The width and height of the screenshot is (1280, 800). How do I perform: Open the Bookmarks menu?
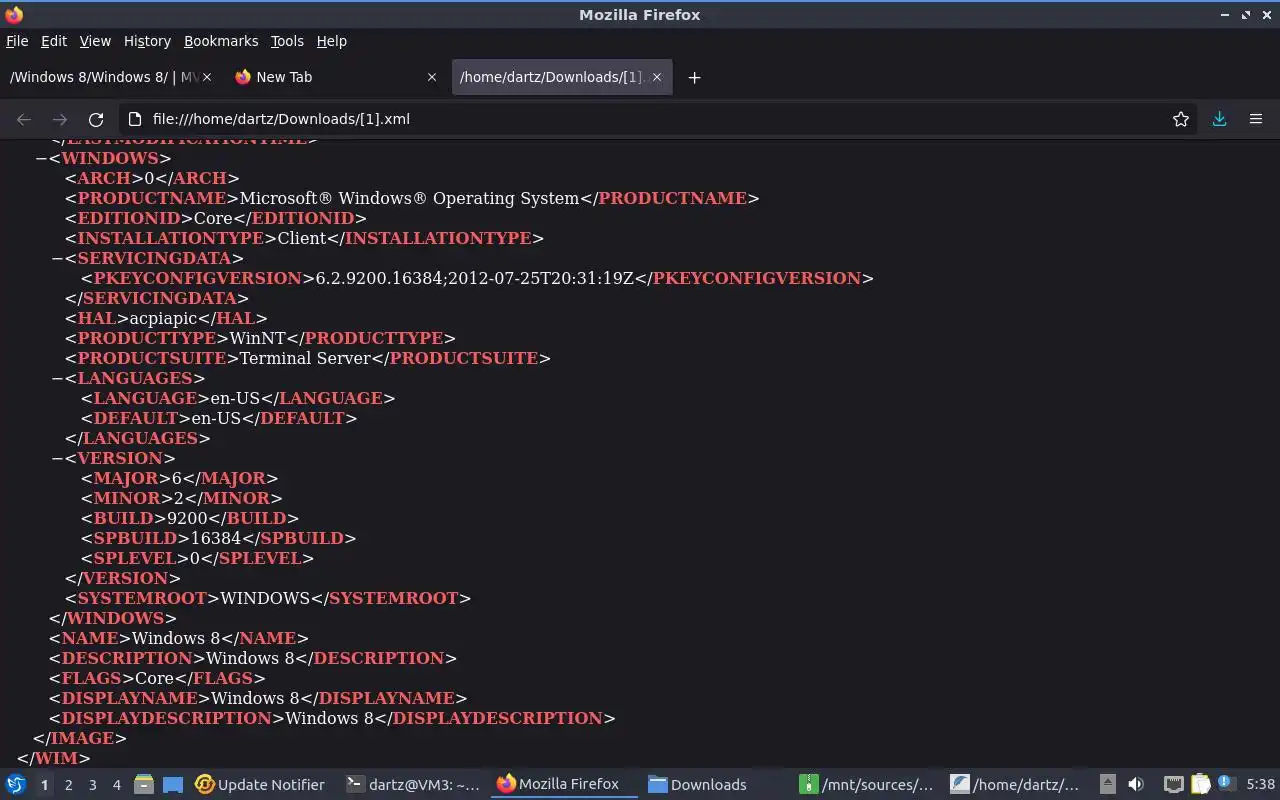point(221,41)
